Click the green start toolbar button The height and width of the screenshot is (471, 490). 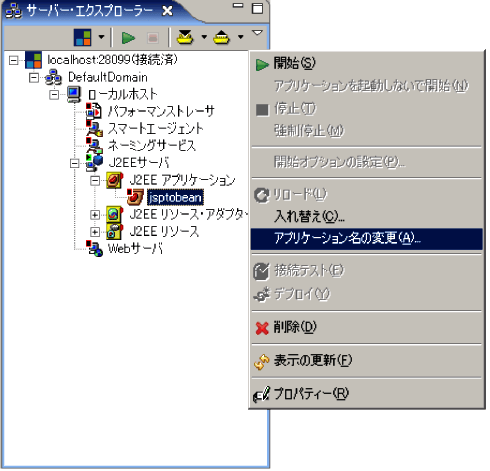pos(128,38)
